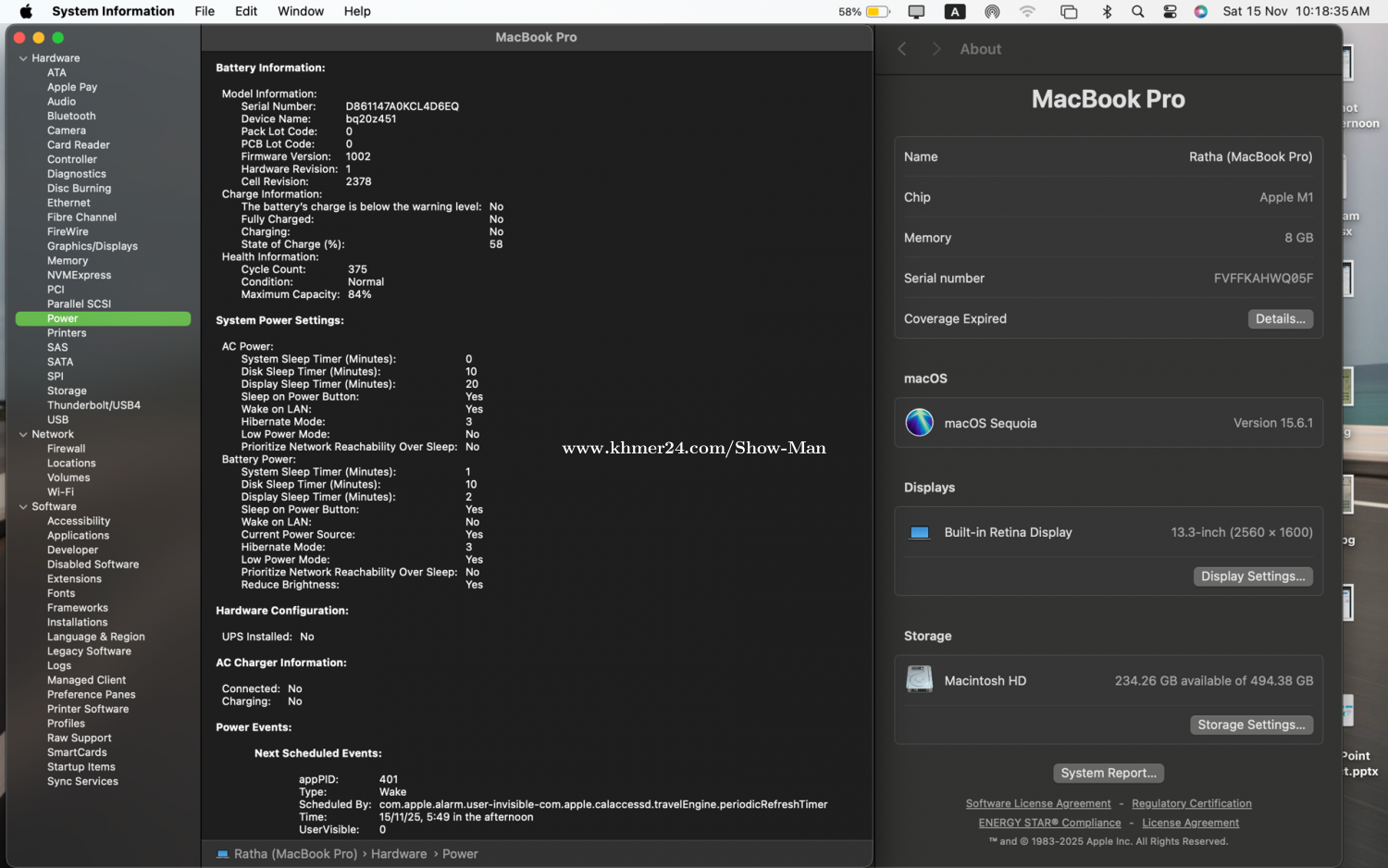Viewport: 1388px width, 868px height.
Task: Open the File menu
Action: (x=204, y=12)
